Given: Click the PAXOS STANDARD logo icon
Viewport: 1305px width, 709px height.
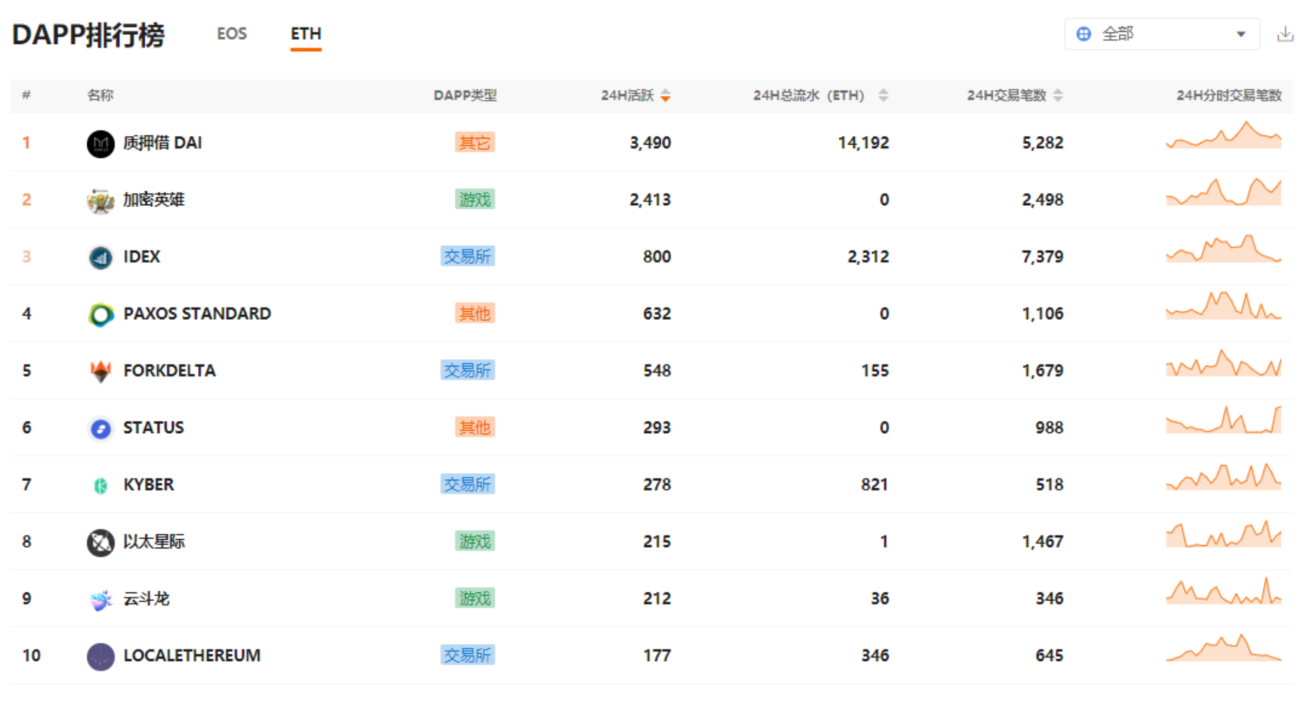Looking at the screenshot, I should pos(101,315).
